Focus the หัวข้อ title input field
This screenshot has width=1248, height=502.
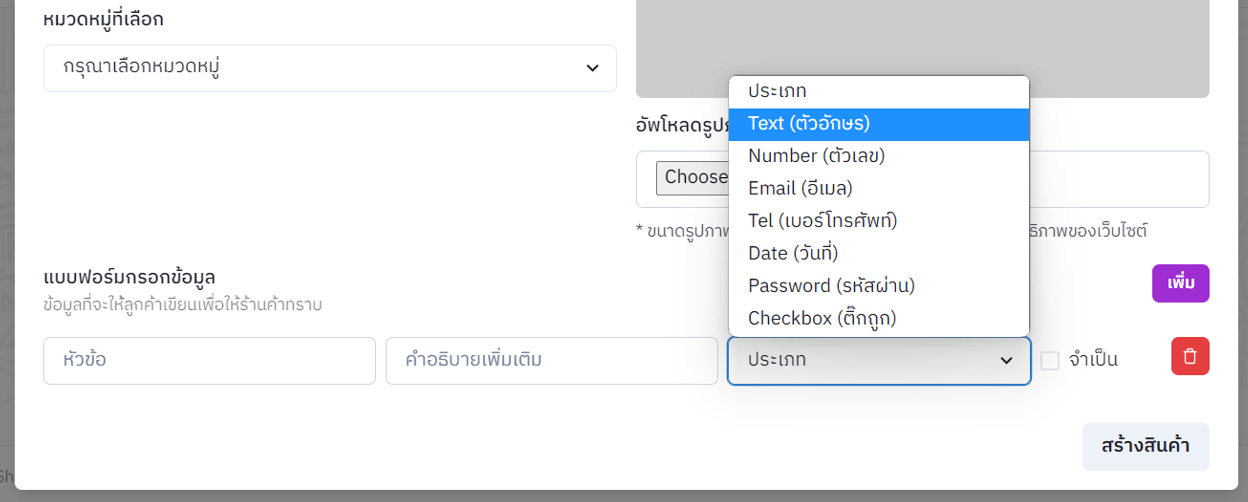[209, 360]
